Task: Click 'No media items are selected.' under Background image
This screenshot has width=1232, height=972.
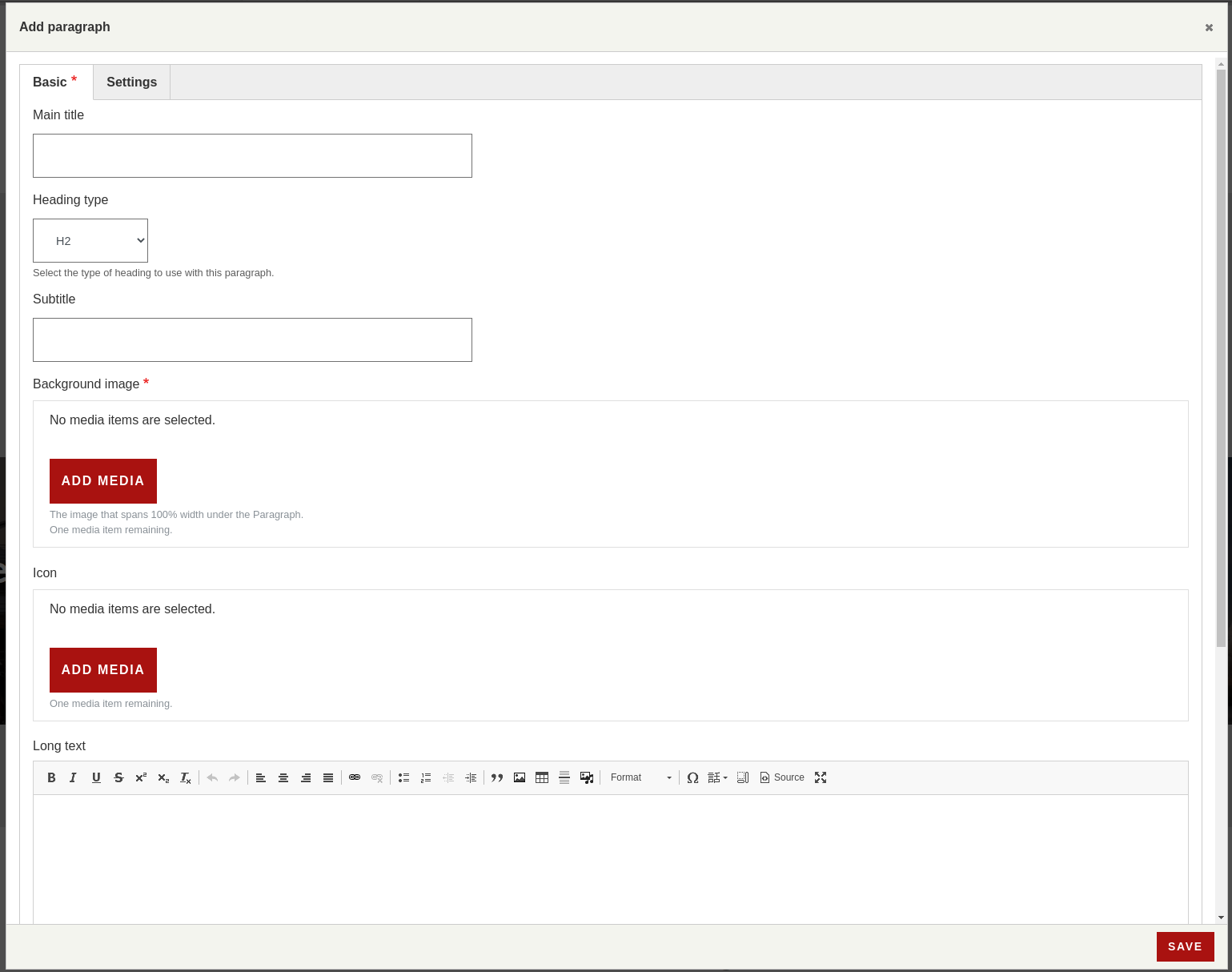Action: point(132,420)
